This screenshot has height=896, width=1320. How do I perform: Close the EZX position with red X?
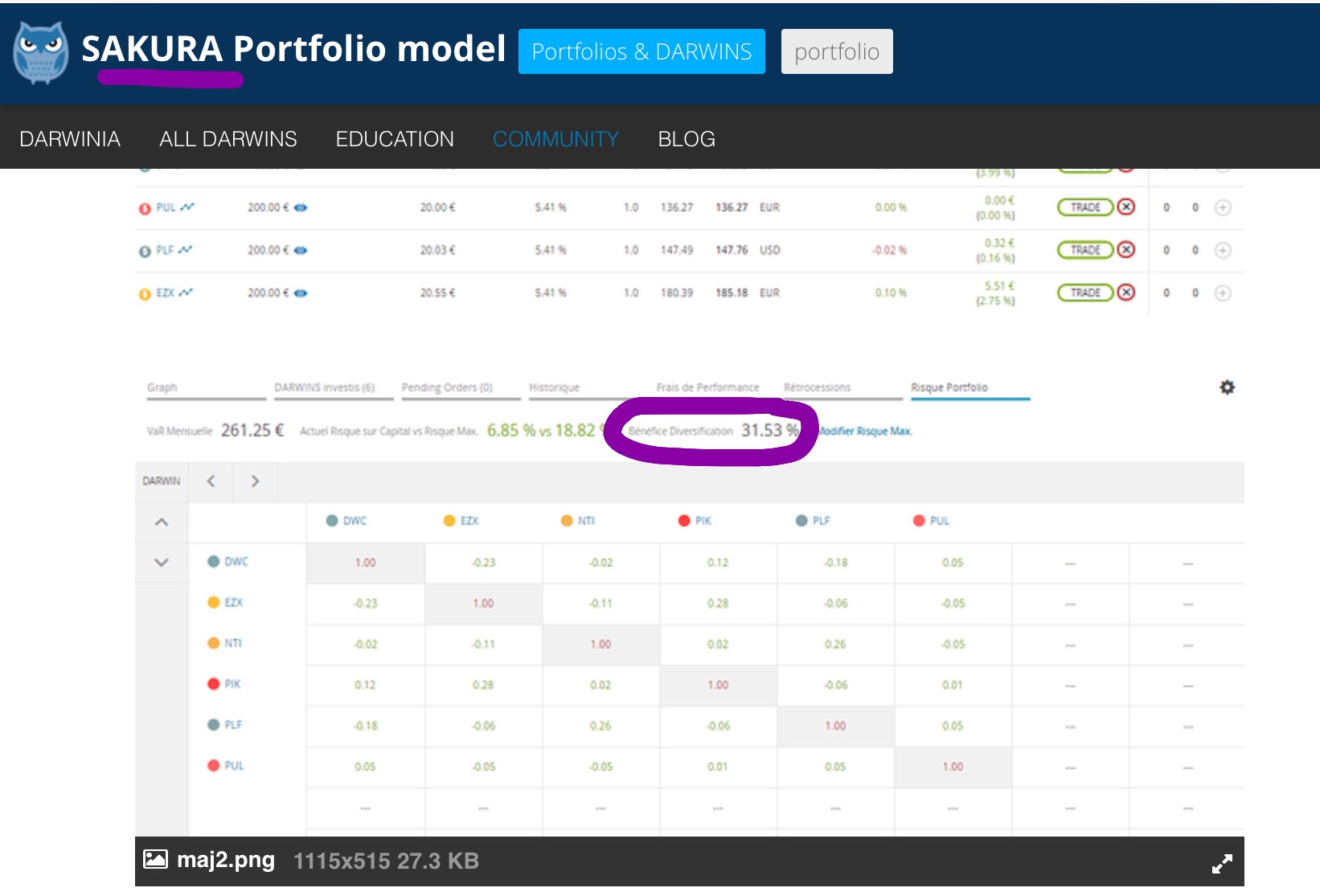[1126, 292]
